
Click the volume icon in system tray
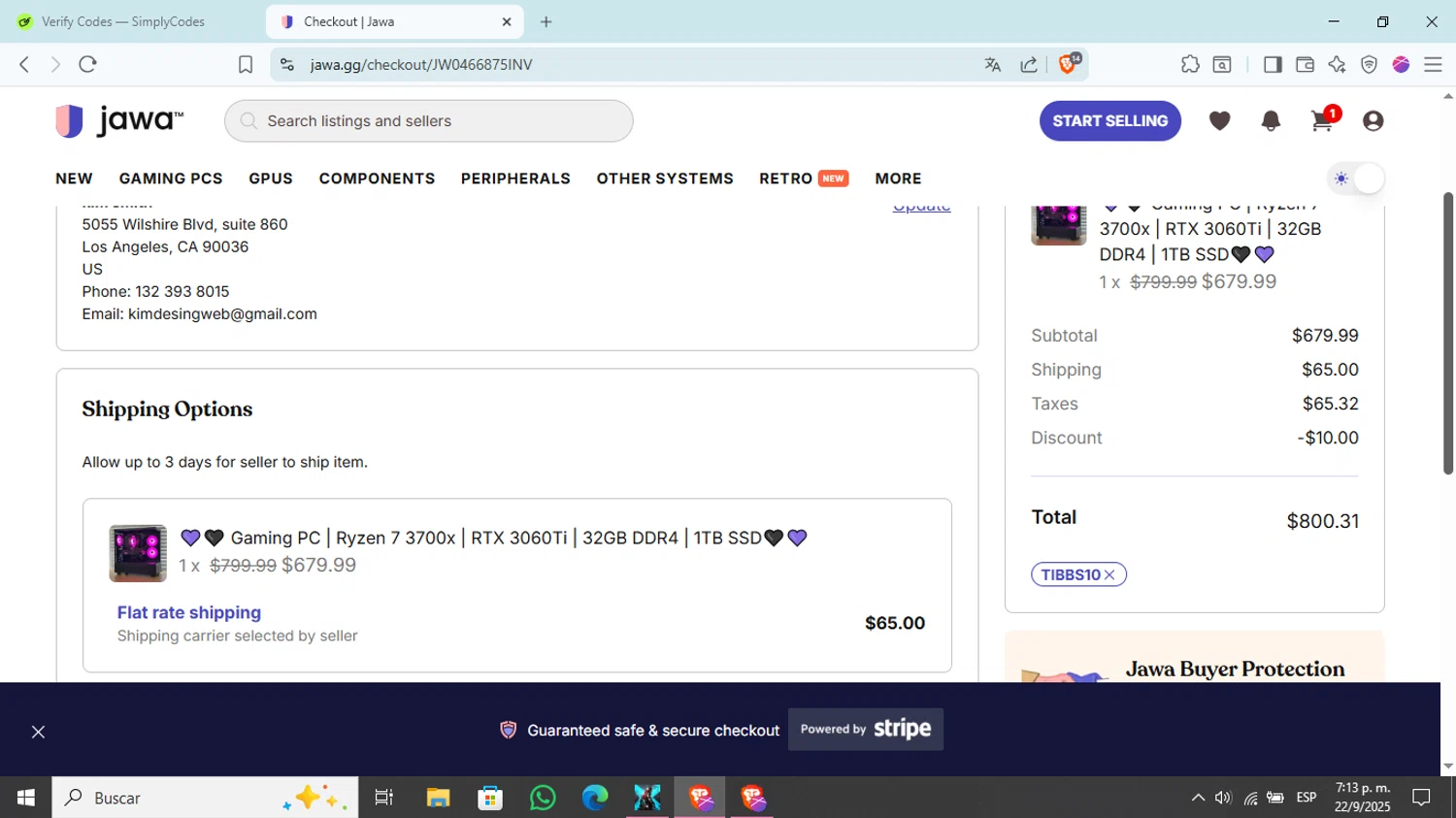(x=1223, y=798)
